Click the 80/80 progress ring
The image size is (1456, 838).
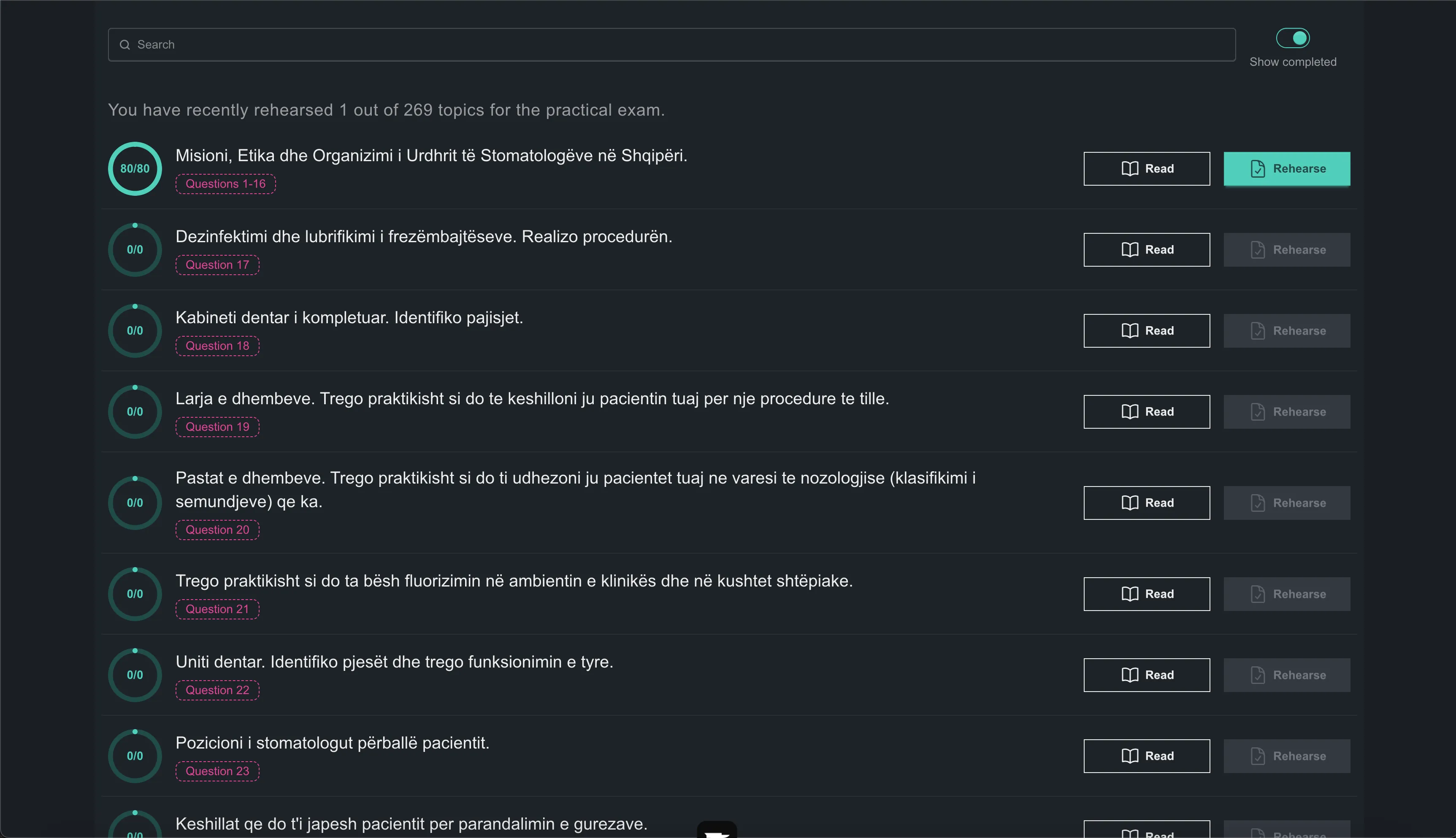(135, 169)
